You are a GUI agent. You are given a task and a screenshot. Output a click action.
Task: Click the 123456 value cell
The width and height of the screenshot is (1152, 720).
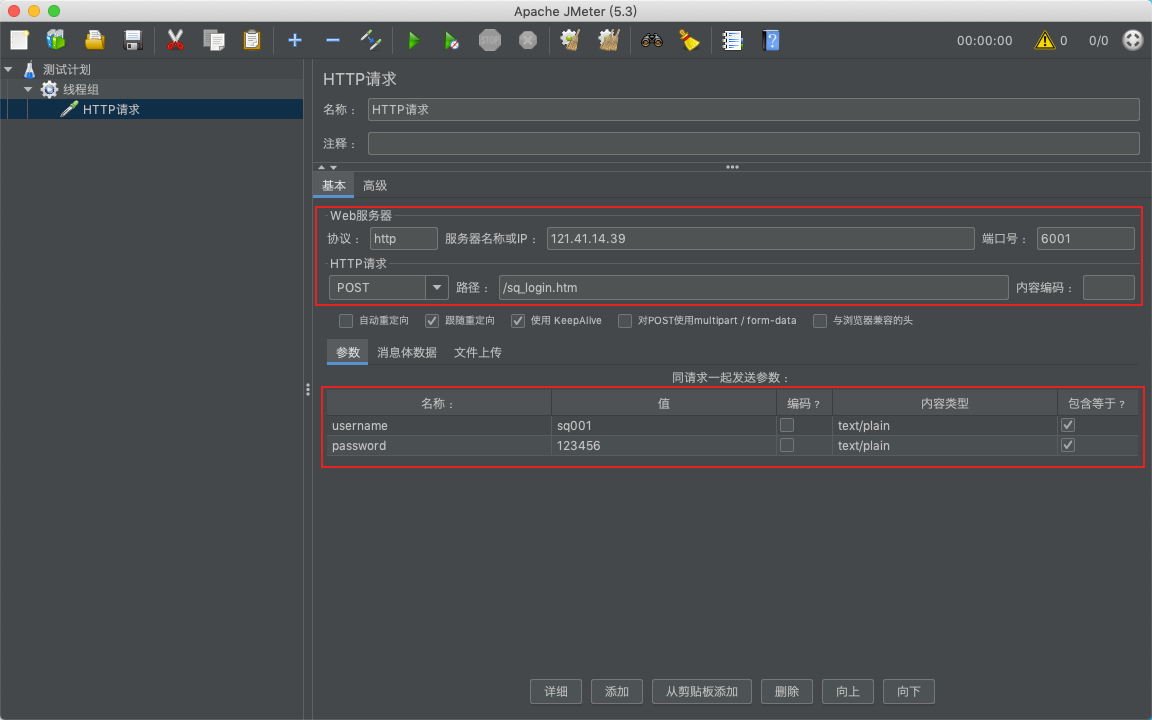coord(663,445)
